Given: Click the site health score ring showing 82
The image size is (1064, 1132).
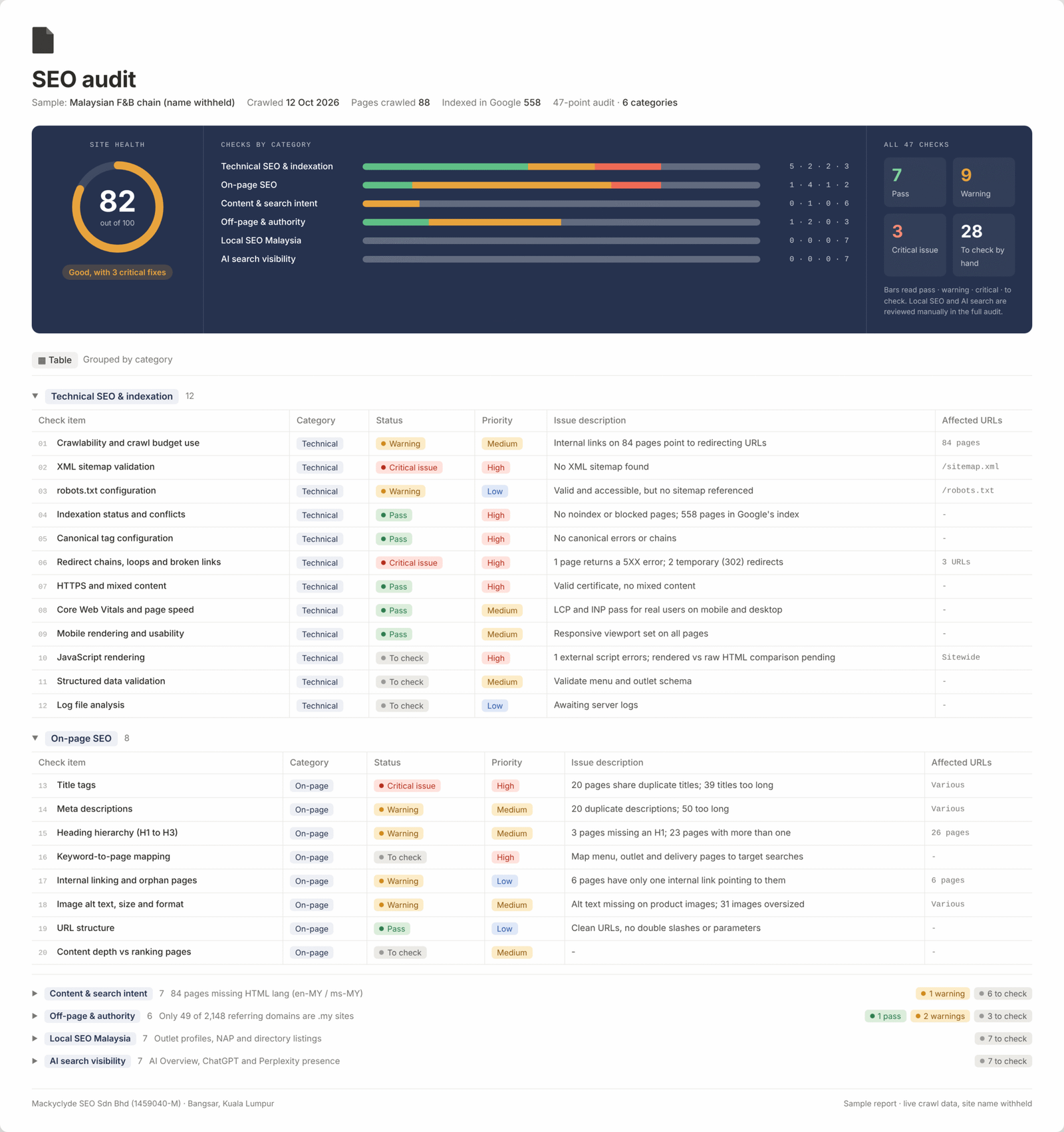Looking at the screenshot, I should click(x=118, y=207).
